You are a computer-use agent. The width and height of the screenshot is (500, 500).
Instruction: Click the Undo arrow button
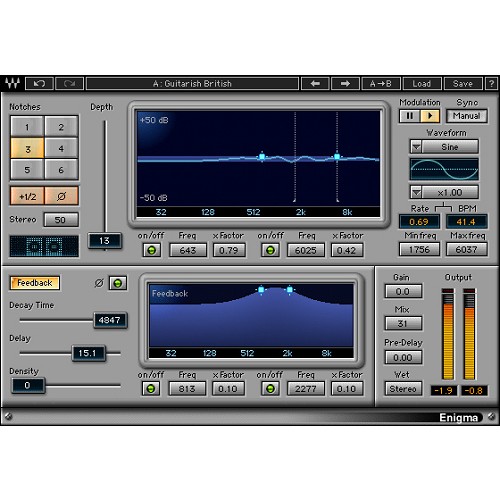tap(39, 83)
